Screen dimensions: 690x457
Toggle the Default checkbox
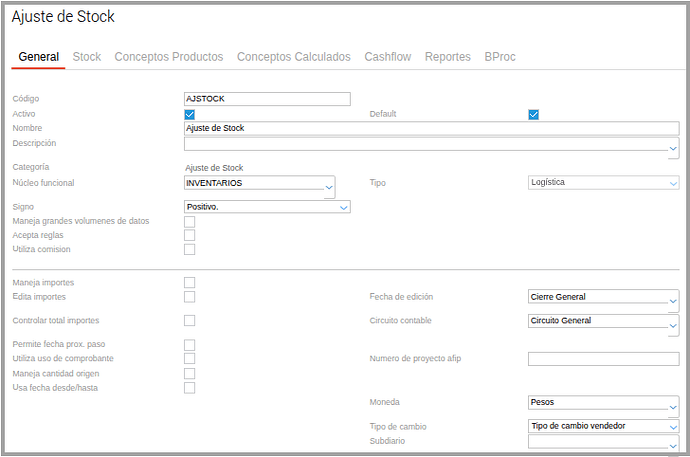tap(534, 114)
